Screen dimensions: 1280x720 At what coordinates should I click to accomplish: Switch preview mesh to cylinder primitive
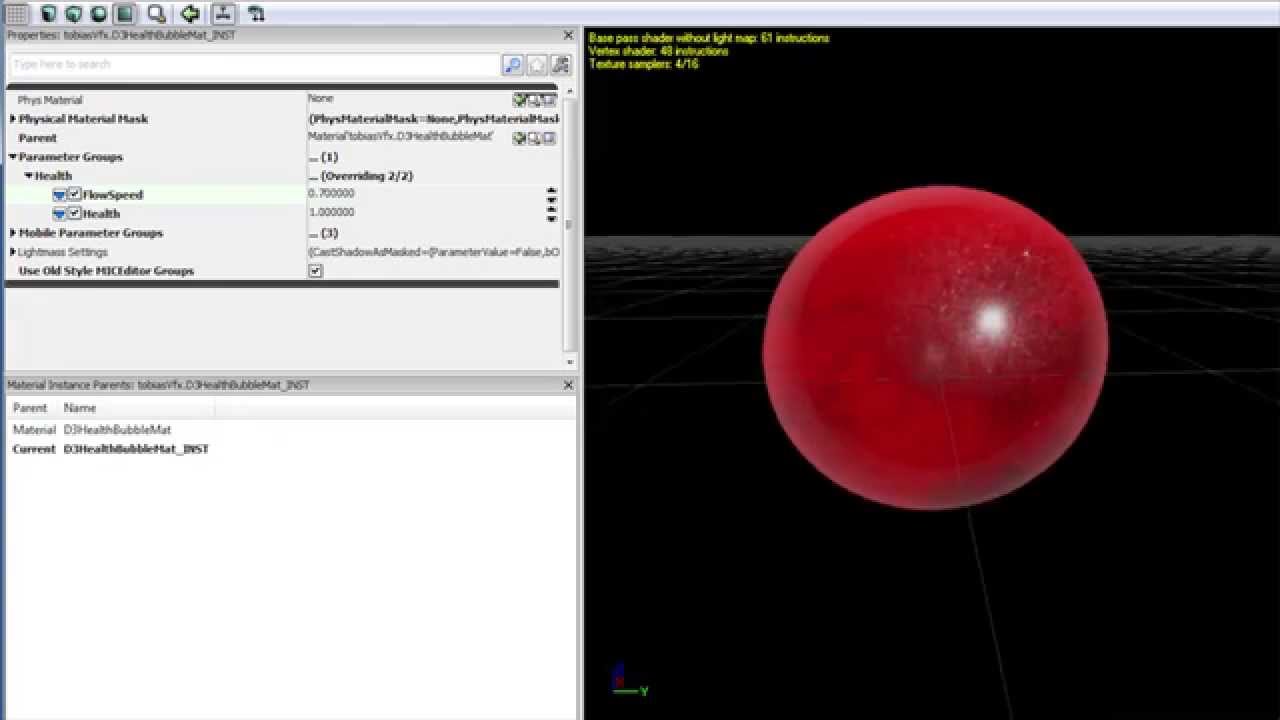49,14
